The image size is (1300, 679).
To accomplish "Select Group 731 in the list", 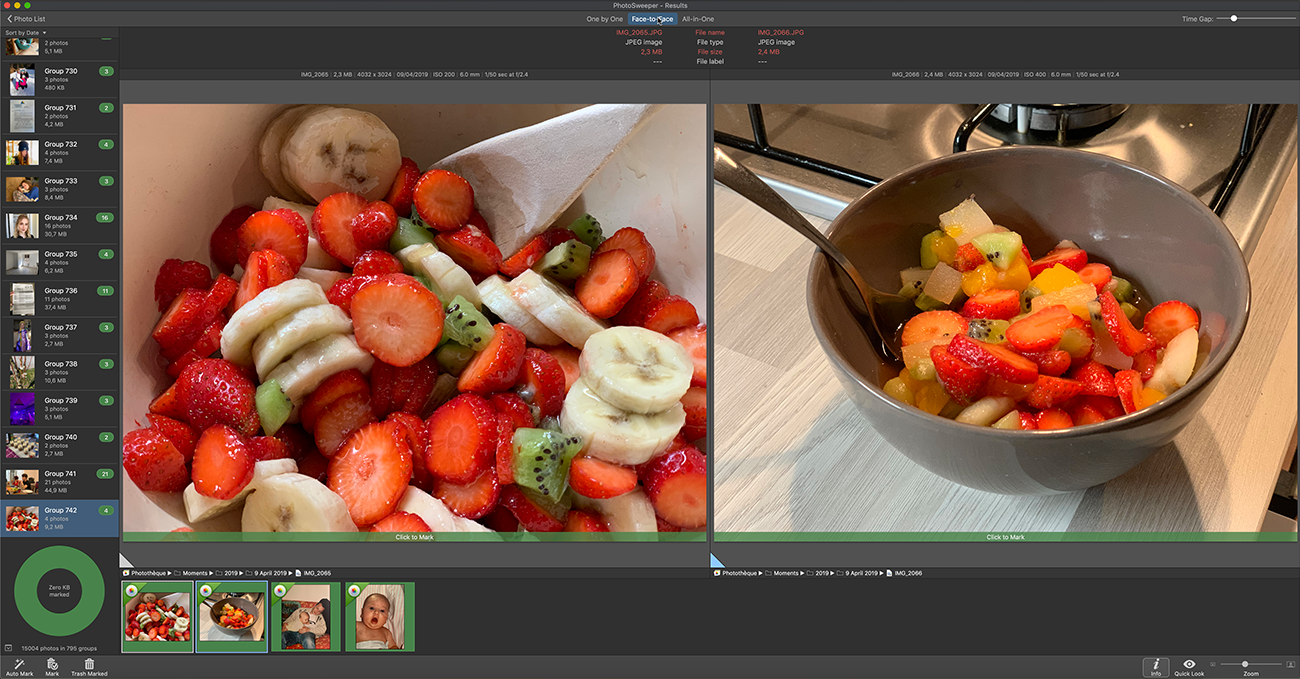I will coord(59,116).
